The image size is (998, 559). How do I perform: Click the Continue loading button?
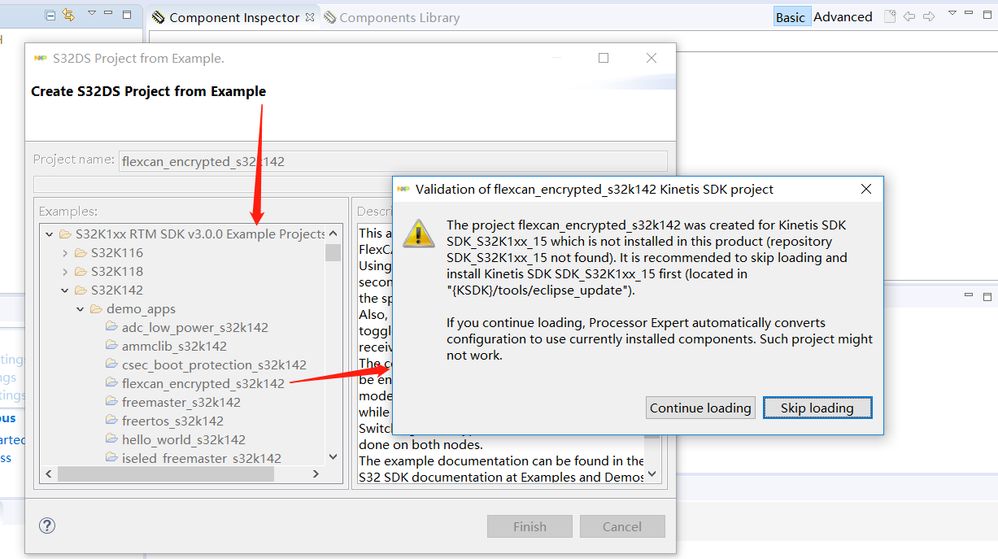(700, 408)
